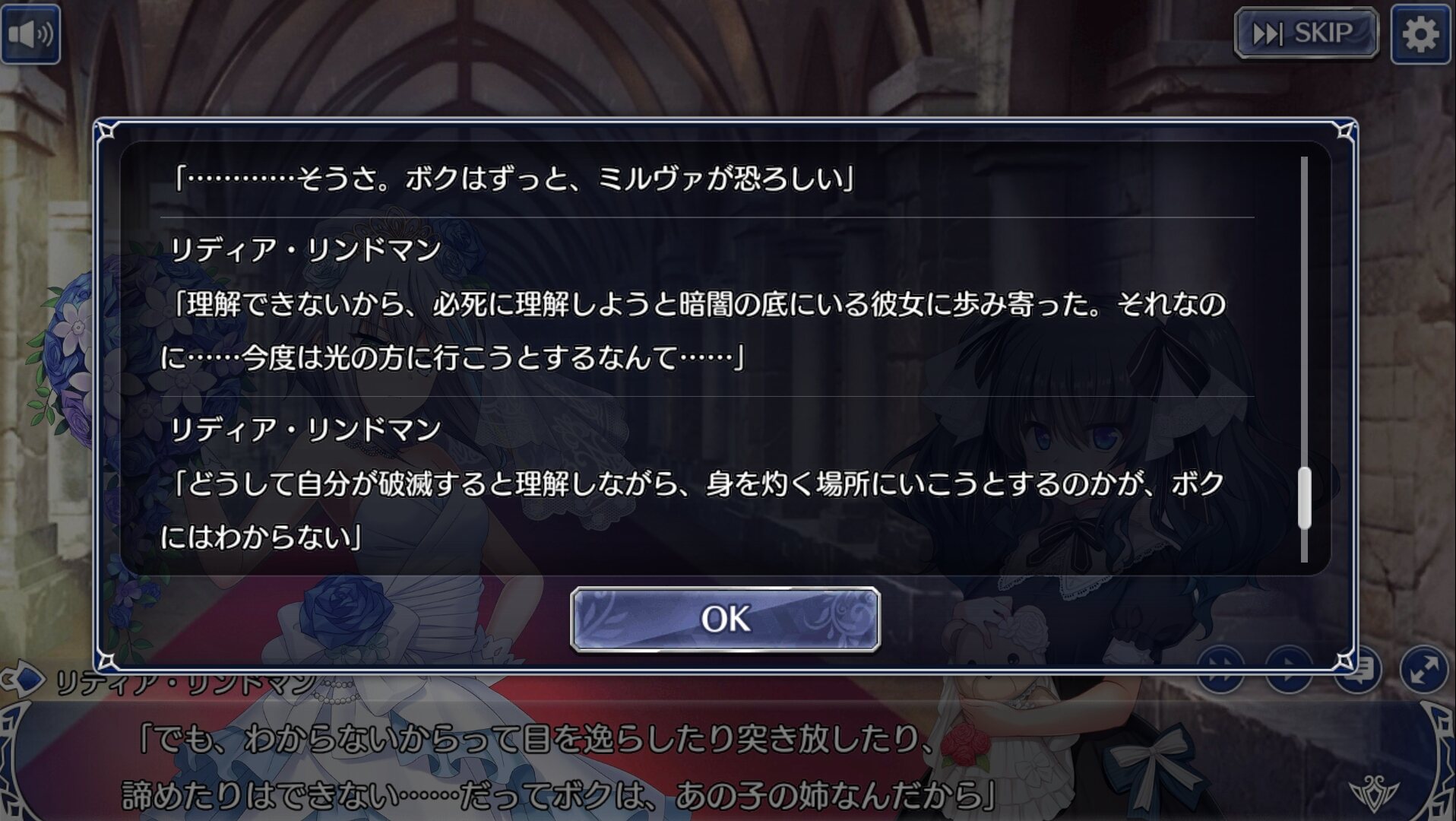Click the scrollbar track above the thumb
The width and height of the screenshot is (1456, 821).
tap(1305, 312)
